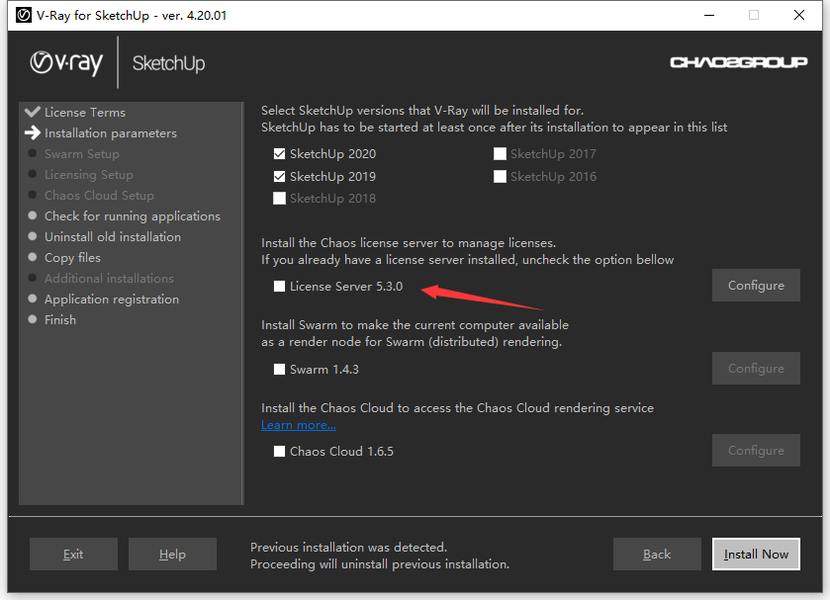
Task: Click the Licensing Setup step
Action: click(89, 174)
